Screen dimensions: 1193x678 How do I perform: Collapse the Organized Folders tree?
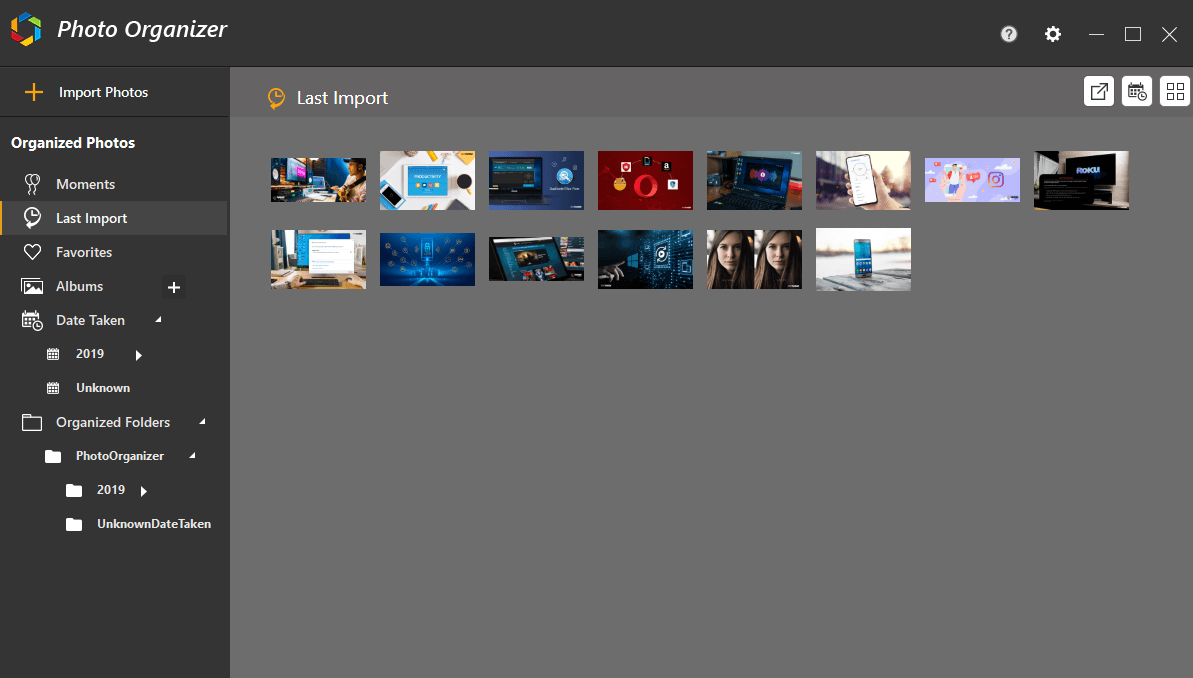pos(204,421)
